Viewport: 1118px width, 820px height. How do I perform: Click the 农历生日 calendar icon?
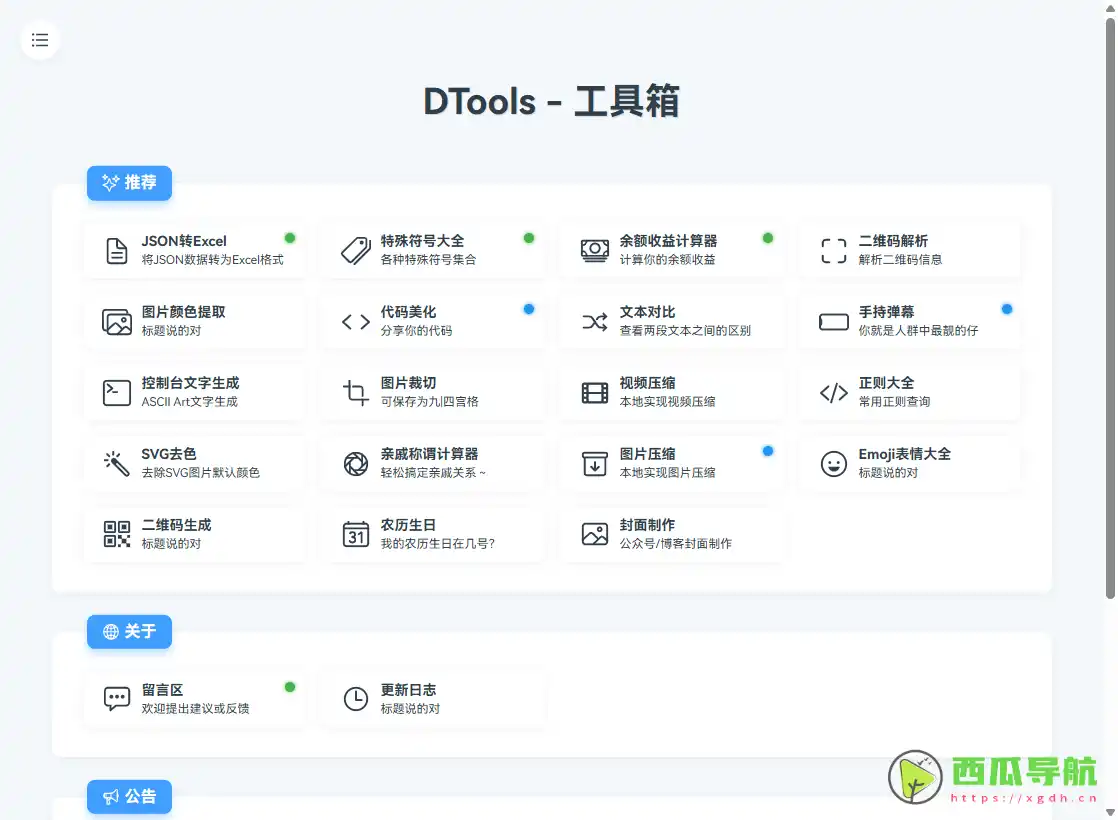354,534
